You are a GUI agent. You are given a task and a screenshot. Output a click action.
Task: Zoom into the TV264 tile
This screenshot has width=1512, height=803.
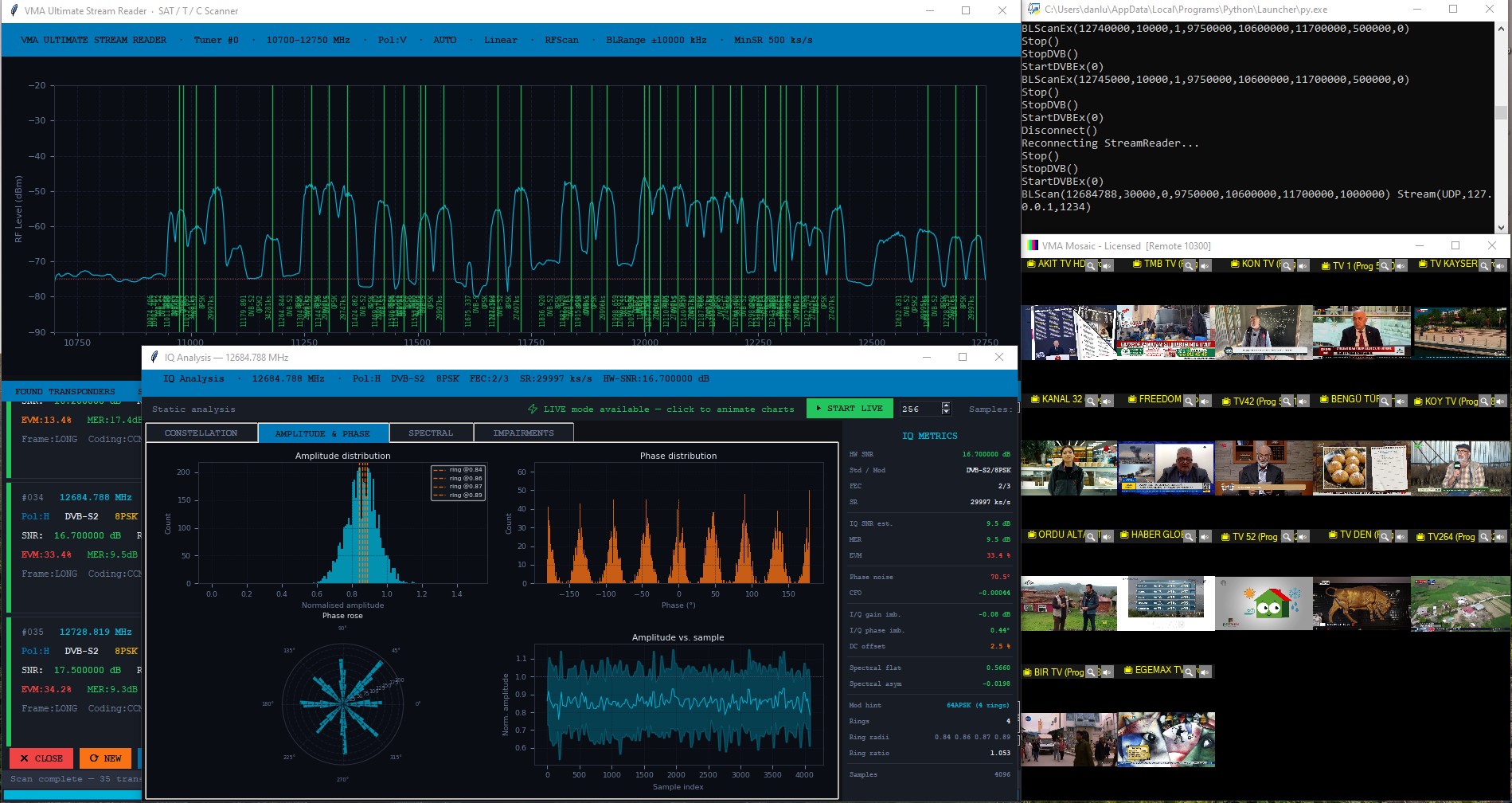[x=1484, y=536]
